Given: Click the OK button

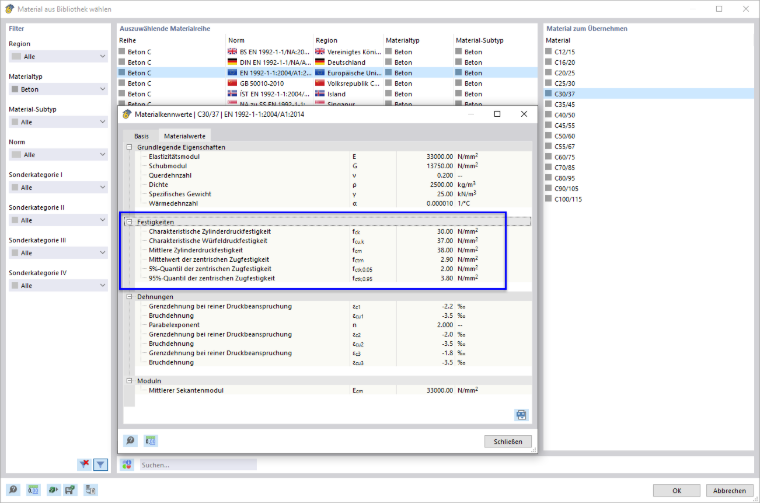Looking at the screenshot, I should coord(677,490).
